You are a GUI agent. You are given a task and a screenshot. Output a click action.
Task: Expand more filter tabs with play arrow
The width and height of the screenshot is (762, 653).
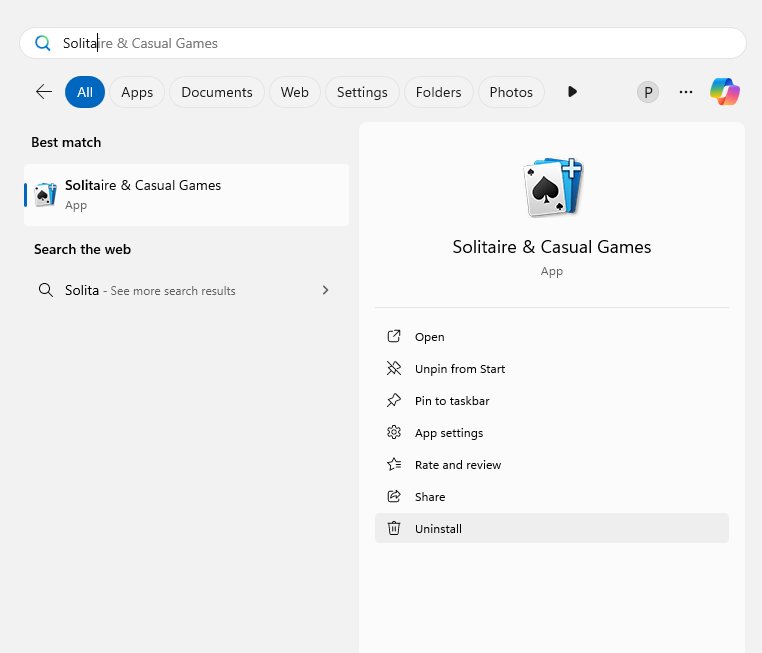pyautogui.click(x=572, y=92)
